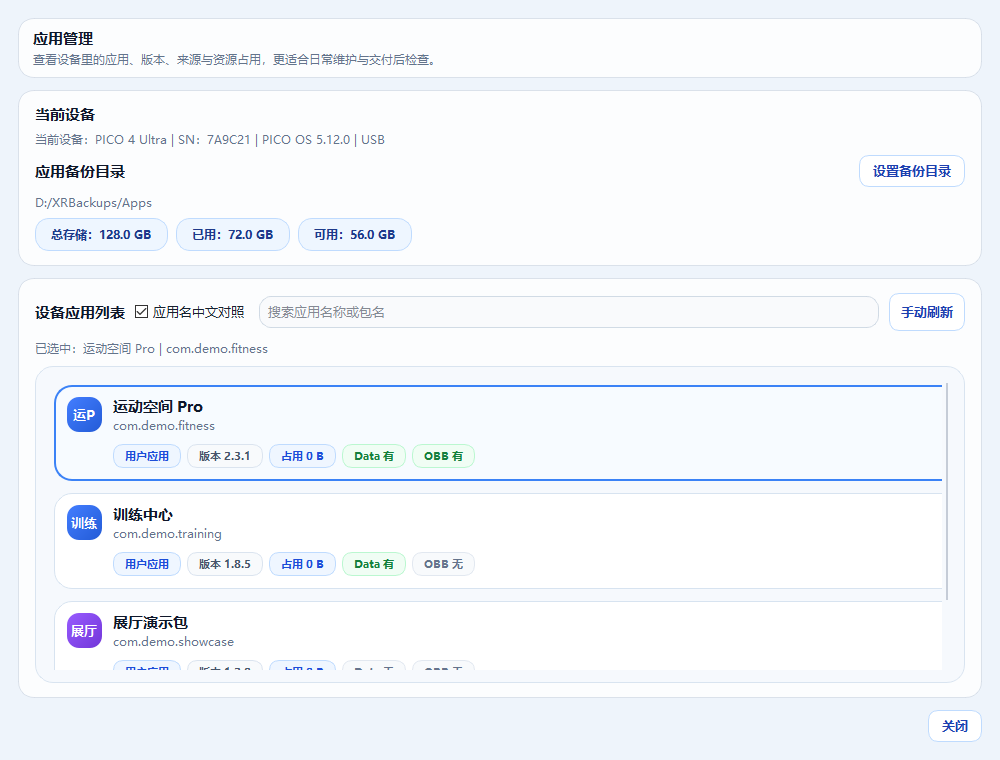Click the 已用: 72.0 GB chip
The image size is (1000, 760).
(x=233, y=235)
